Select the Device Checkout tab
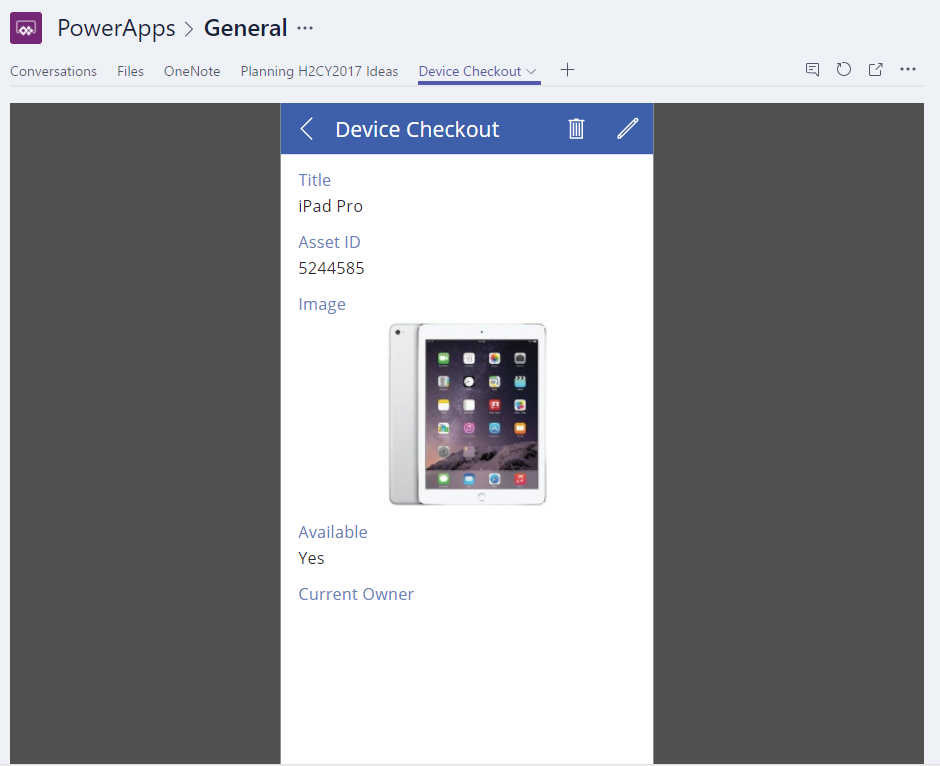Screen dimensions: 940x766 click(470, 71)
